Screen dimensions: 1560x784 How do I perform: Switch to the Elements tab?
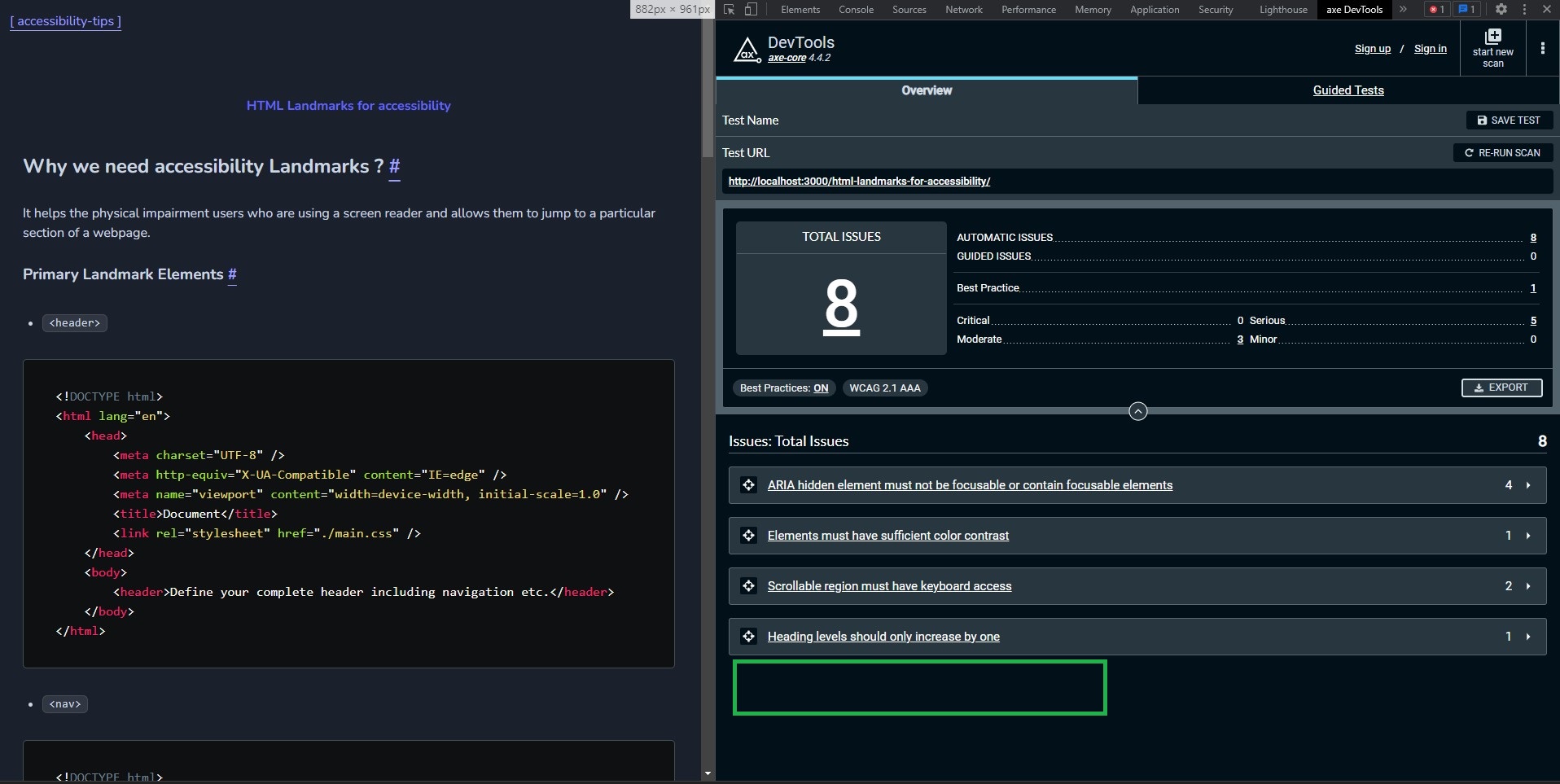(800, 10)
